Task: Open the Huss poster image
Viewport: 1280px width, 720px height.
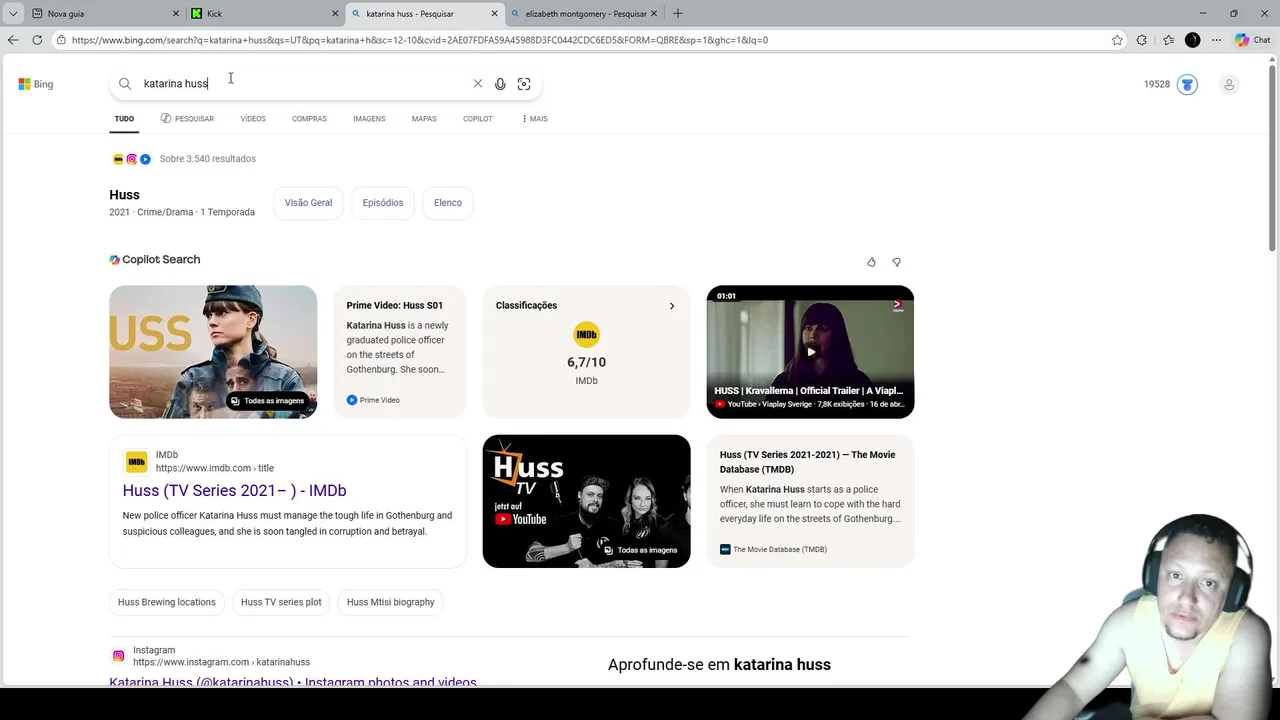Action: tap(213, 352)
